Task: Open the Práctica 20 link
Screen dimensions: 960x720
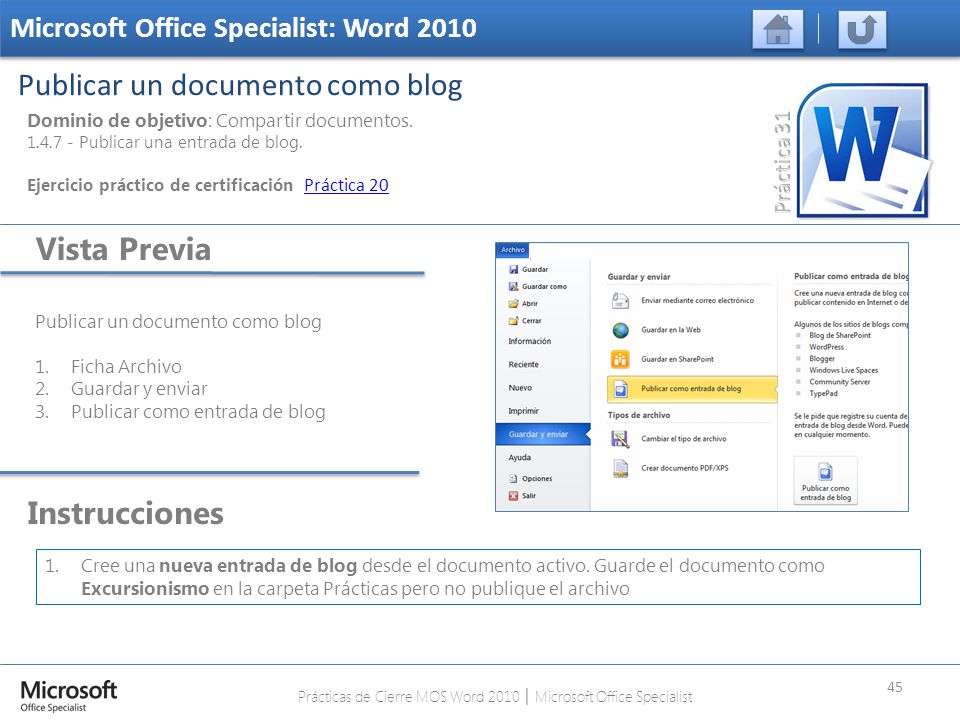Action: pyautogui.click(x=346, y=185)
